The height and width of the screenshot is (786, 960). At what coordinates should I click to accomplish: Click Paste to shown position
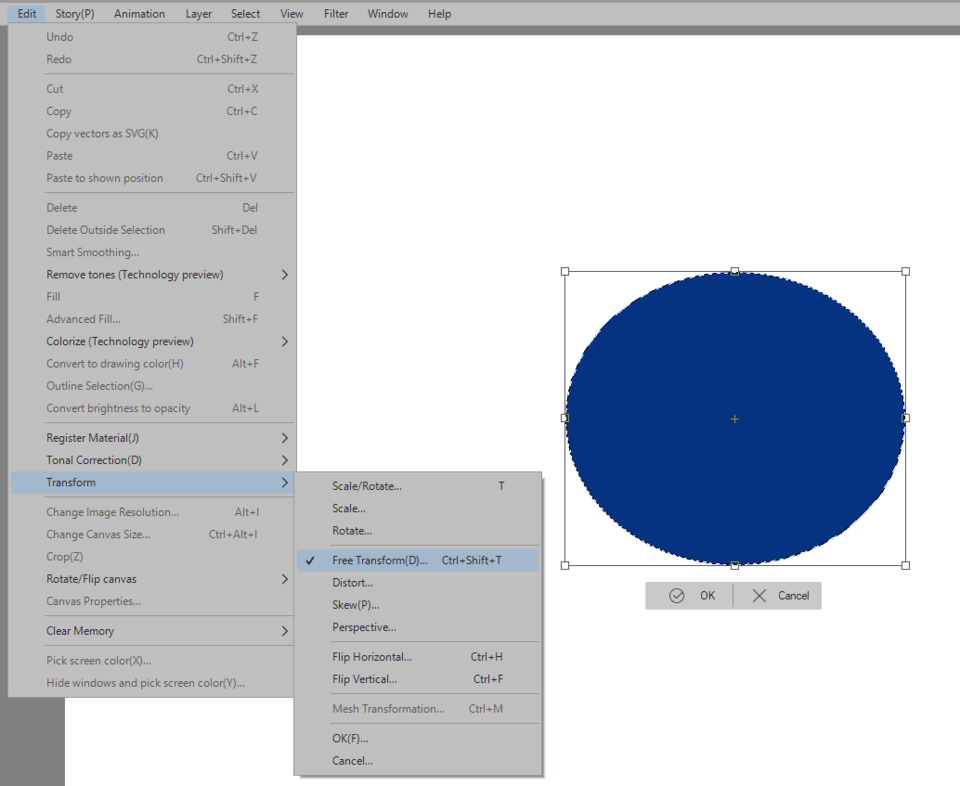coord(152,178)
